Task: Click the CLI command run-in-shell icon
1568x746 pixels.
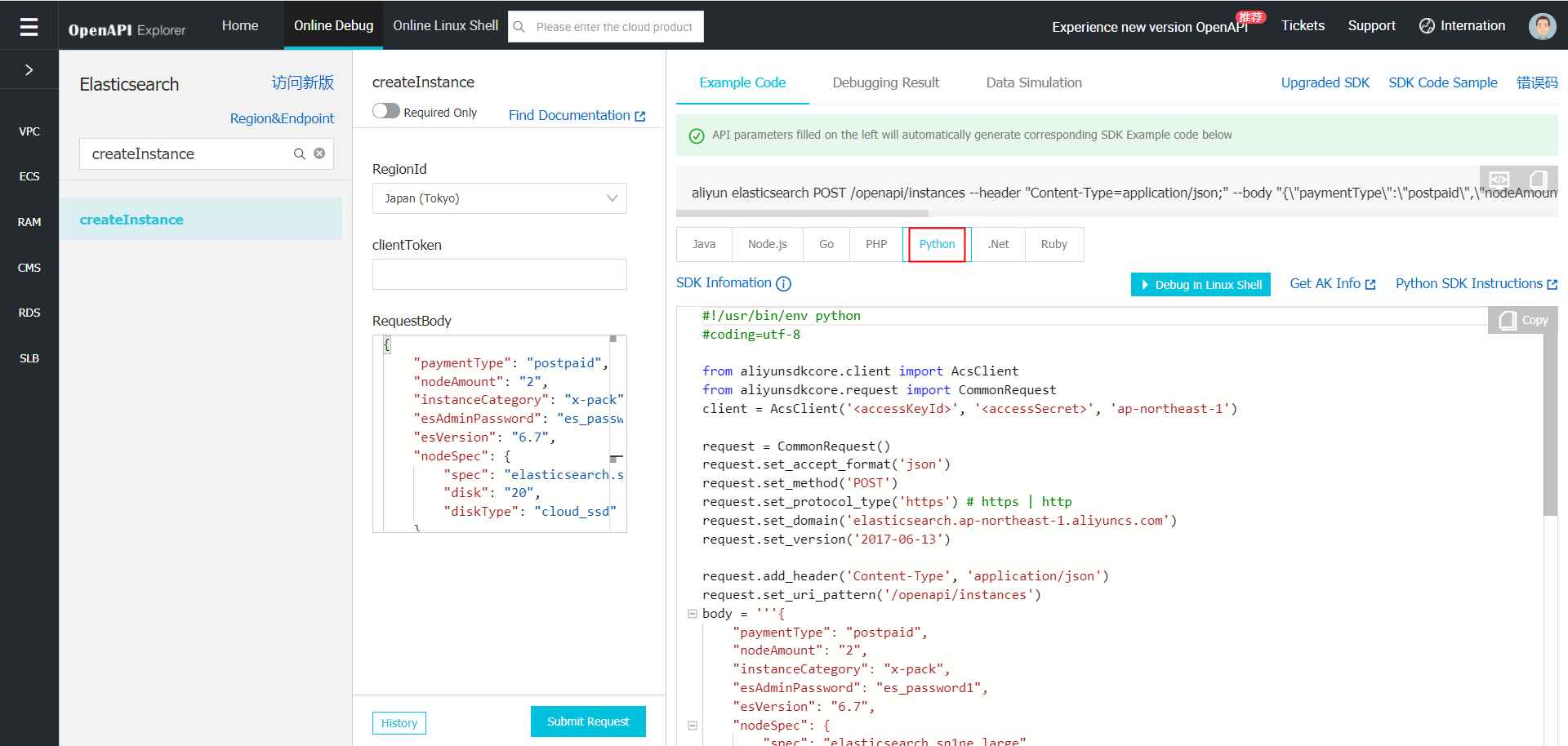Action: coord(1499,178)
